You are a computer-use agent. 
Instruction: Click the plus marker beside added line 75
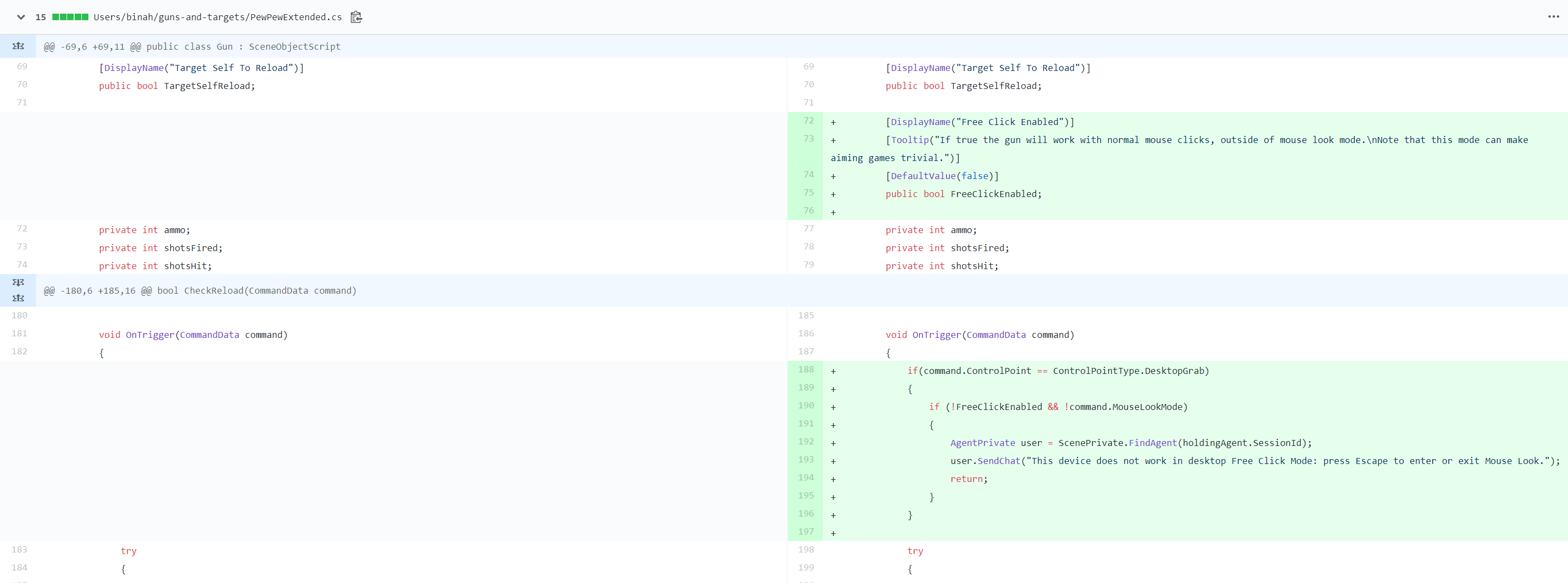click(833, 194)
